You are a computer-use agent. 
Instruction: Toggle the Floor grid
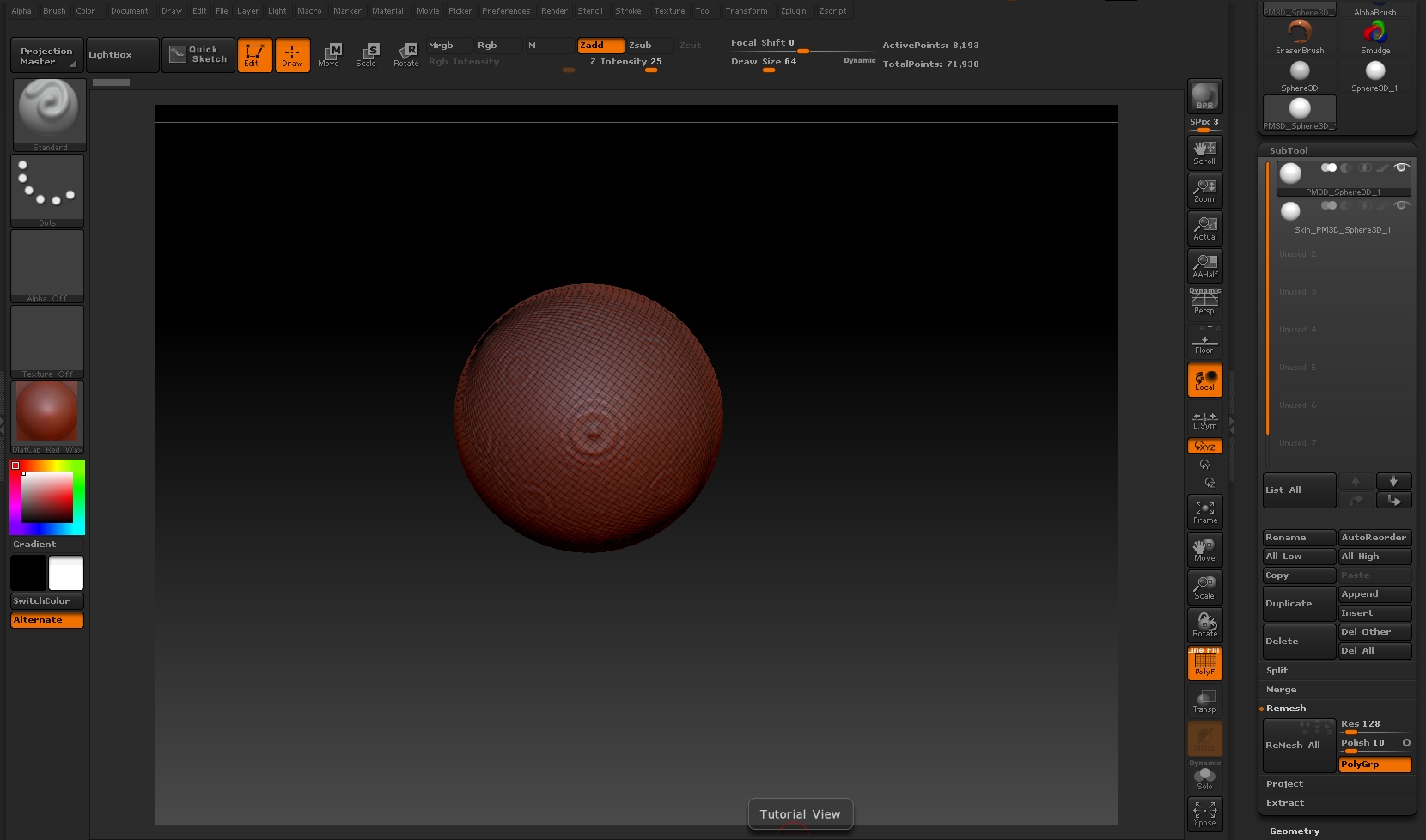coord(1204,341)
